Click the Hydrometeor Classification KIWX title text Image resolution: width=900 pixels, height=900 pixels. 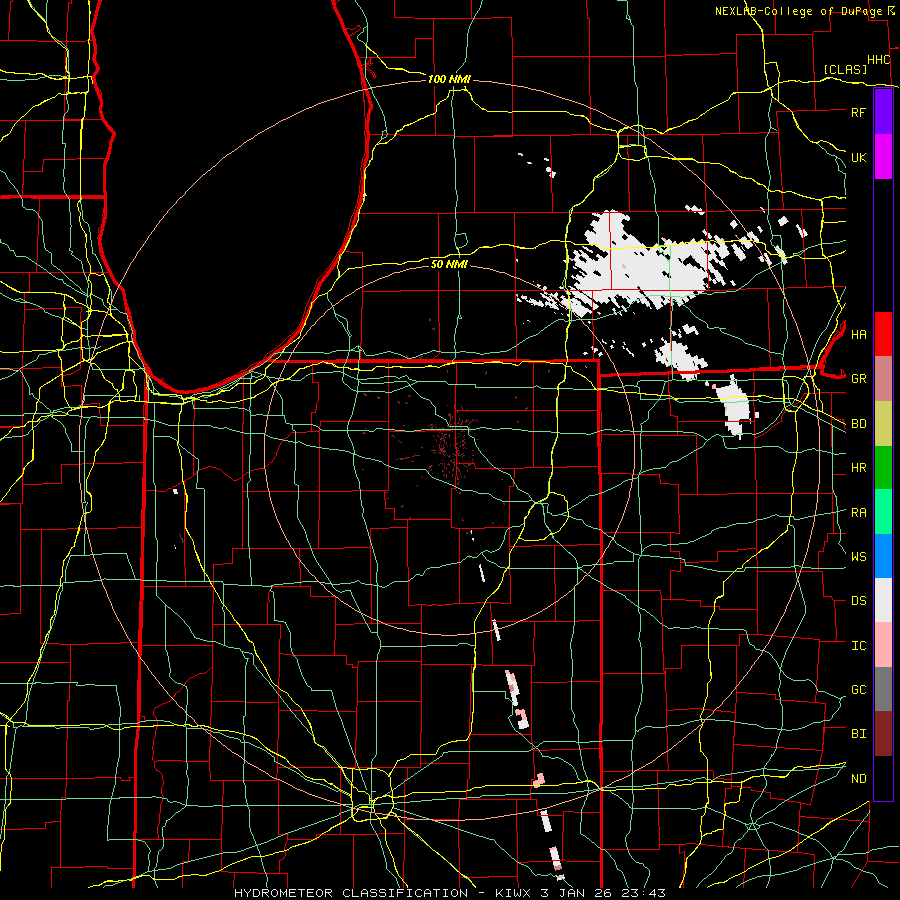tap(449, 893)
